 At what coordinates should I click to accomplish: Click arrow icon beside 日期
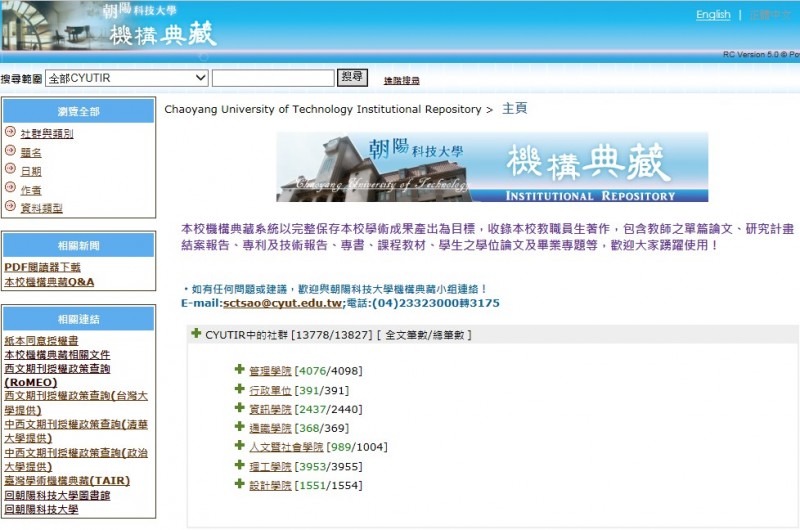10,169
